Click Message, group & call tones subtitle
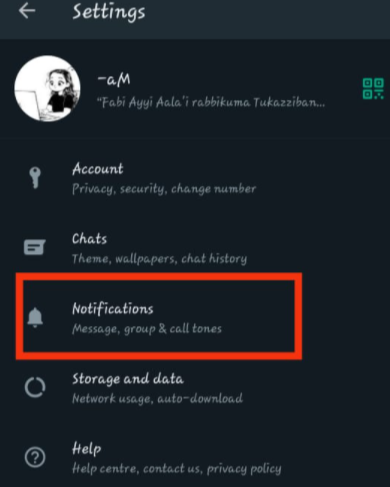 coord(147,329)
